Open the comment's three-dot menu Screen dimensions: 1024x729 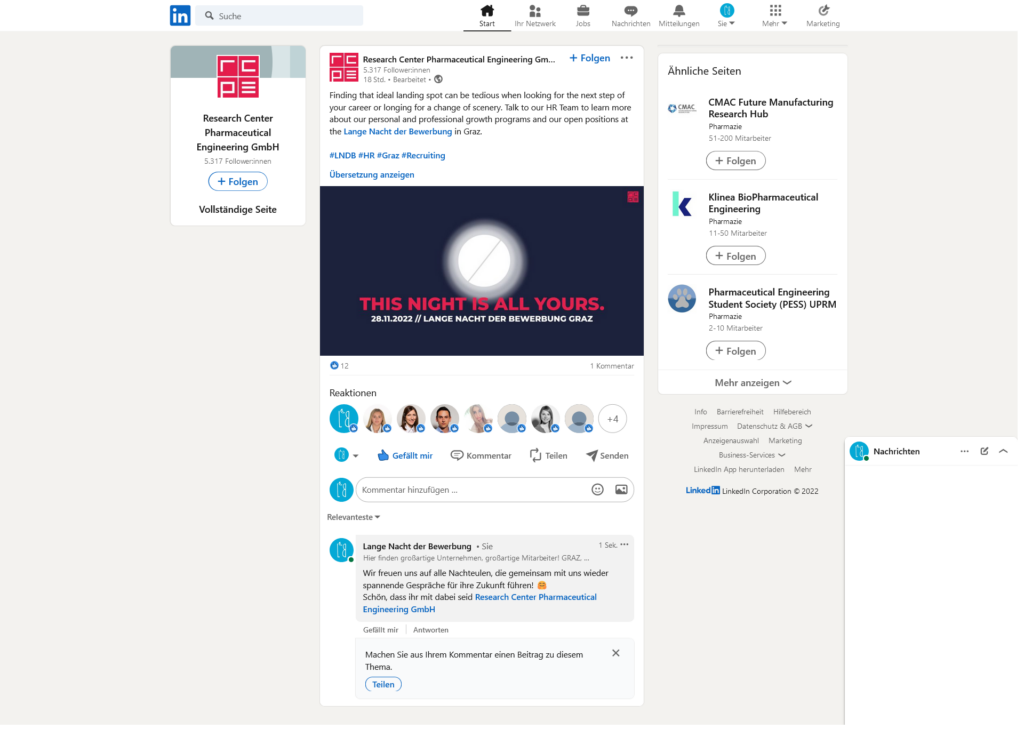(625, 545)
